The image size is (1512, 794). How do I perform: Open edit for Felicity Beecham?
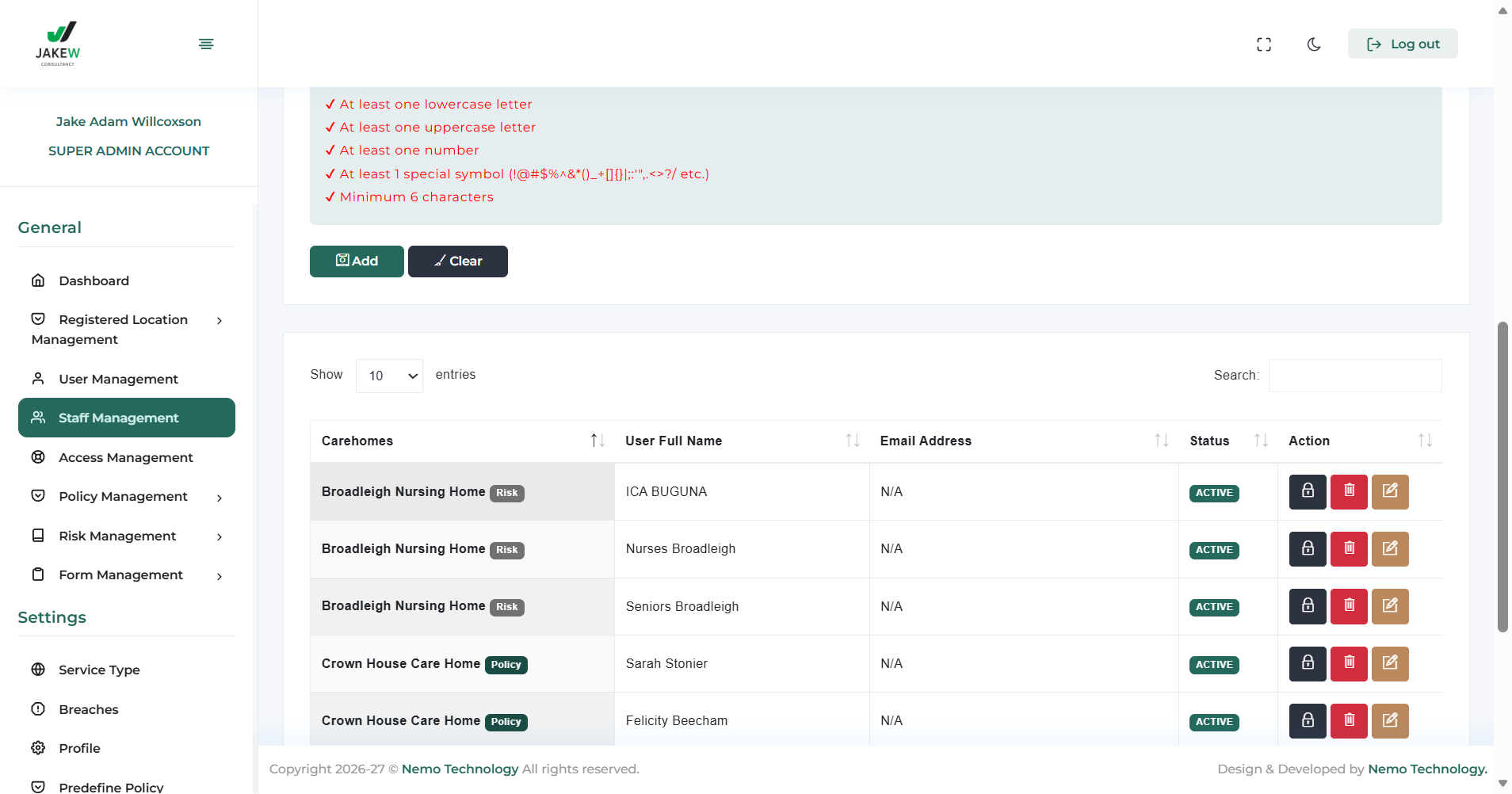click(x=1389, y=720)
